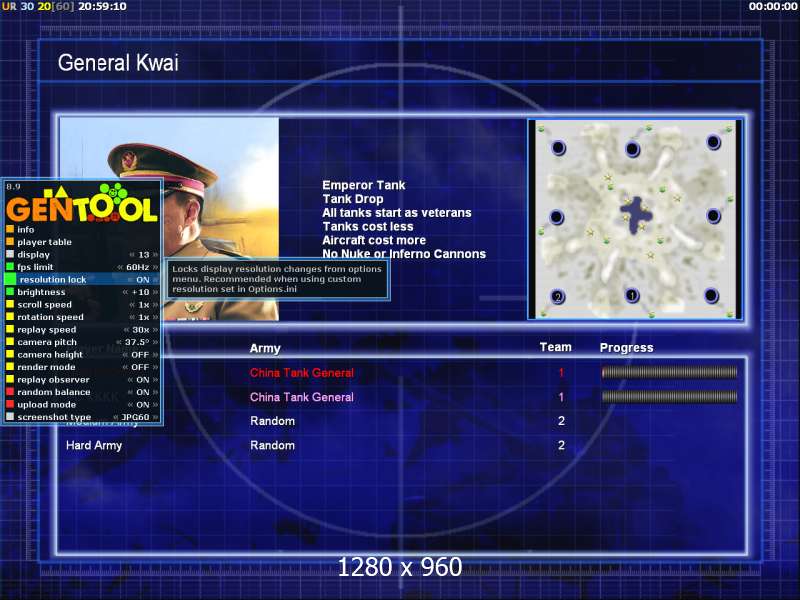Click the 60Hz fps limit value

tap(138, 267)
